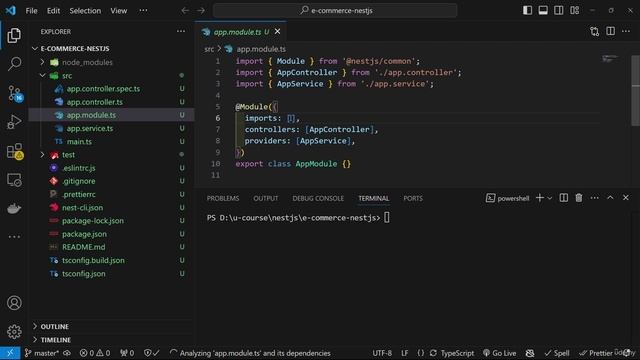Open the Edit menu
This screenshot has width=640, height=360.
coord(53,11)
